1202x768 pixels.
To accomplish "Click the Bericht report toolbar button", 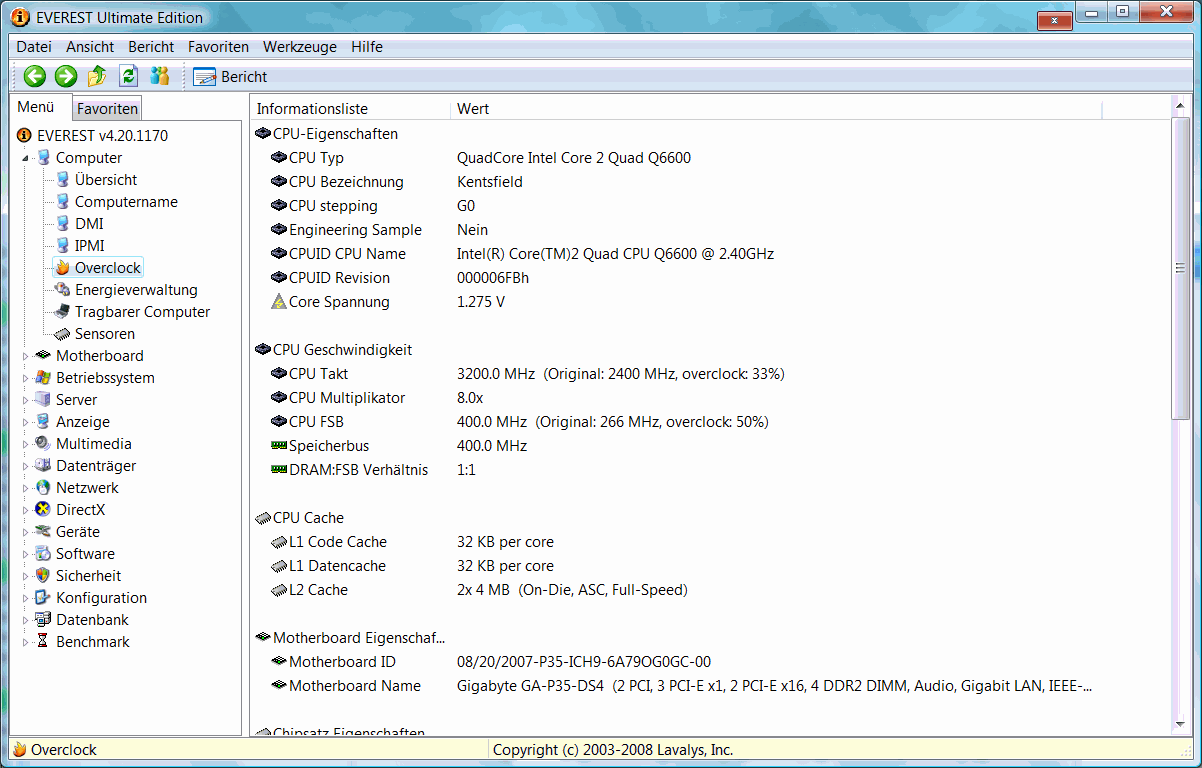I will (231, 77).
